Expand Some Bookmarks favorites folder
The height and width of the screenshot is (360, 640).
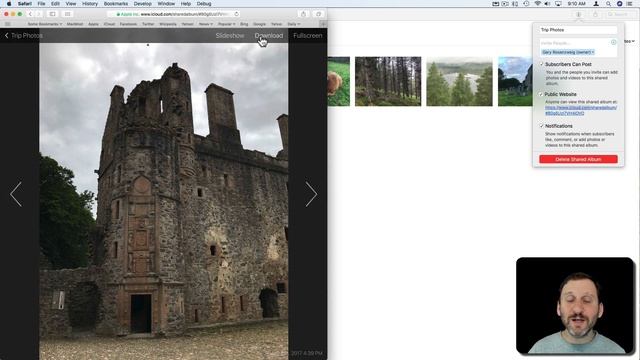[x=44, y=24]
